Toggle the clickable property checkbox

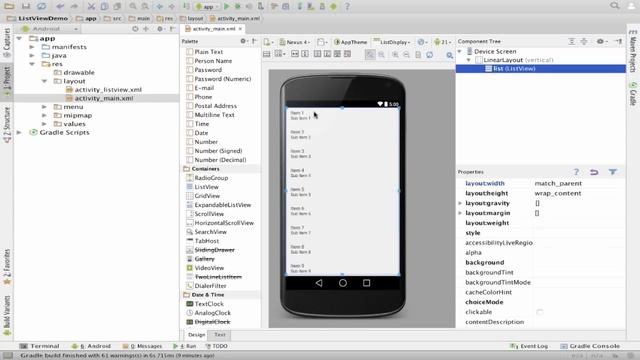[x=540, y=312]
